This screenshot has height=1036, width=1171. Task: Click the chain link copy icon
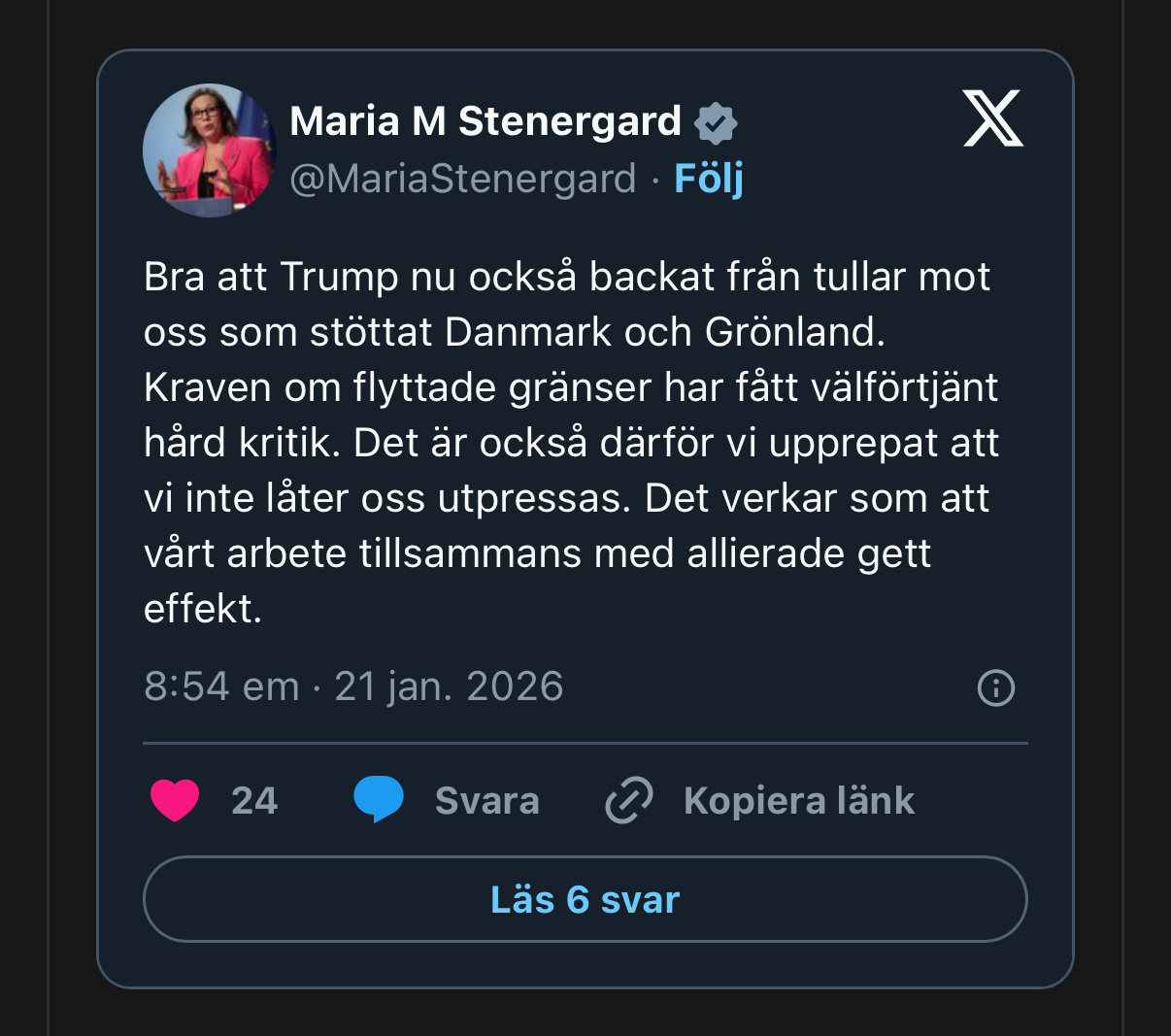[629, 800]
